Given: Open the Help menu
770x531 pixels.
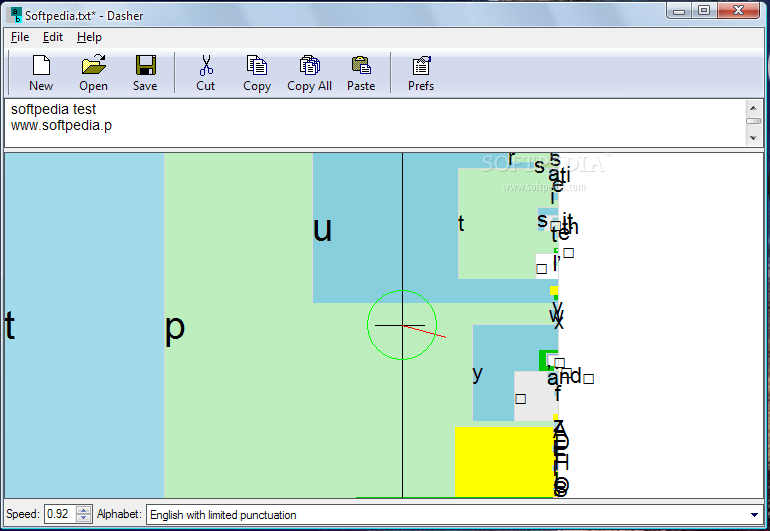Looking at the screenshot, I should (89, 37).
